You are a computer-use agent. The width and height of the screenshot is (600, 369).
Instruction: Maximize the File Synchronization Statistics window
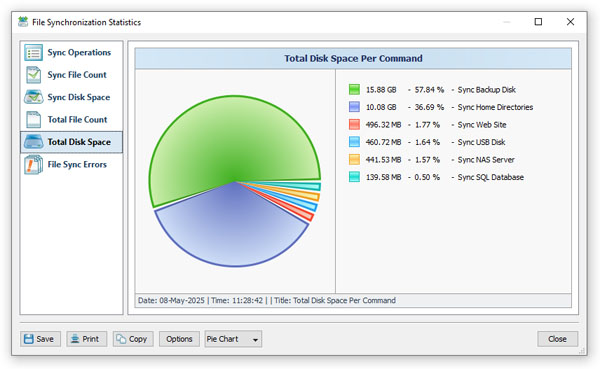tap(538, 22)
